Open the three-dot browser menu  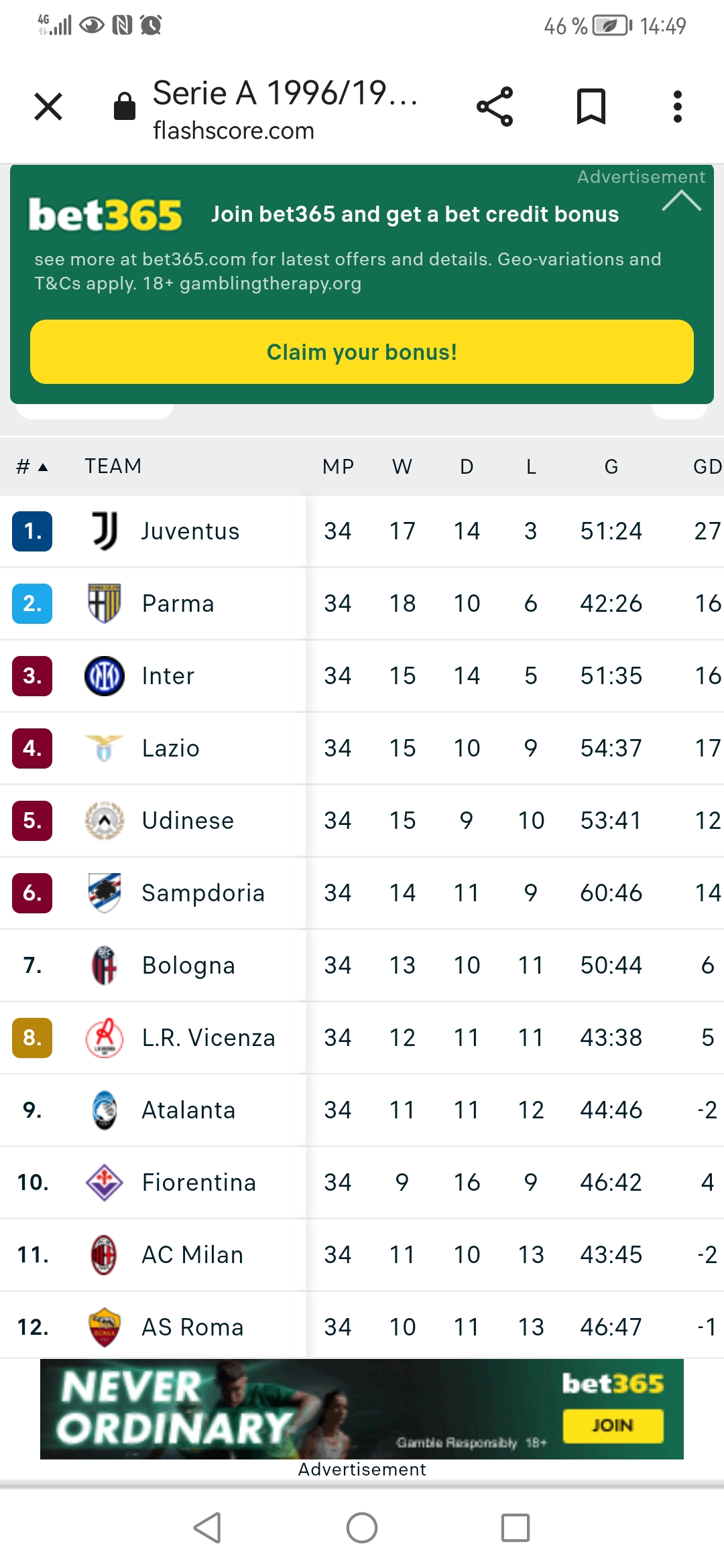coord(678,107)
